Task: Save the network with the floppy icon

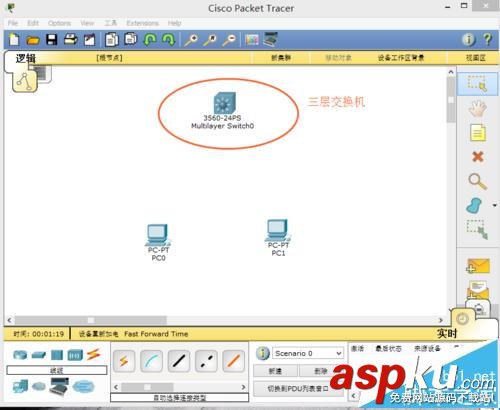Action: [51, 40]
